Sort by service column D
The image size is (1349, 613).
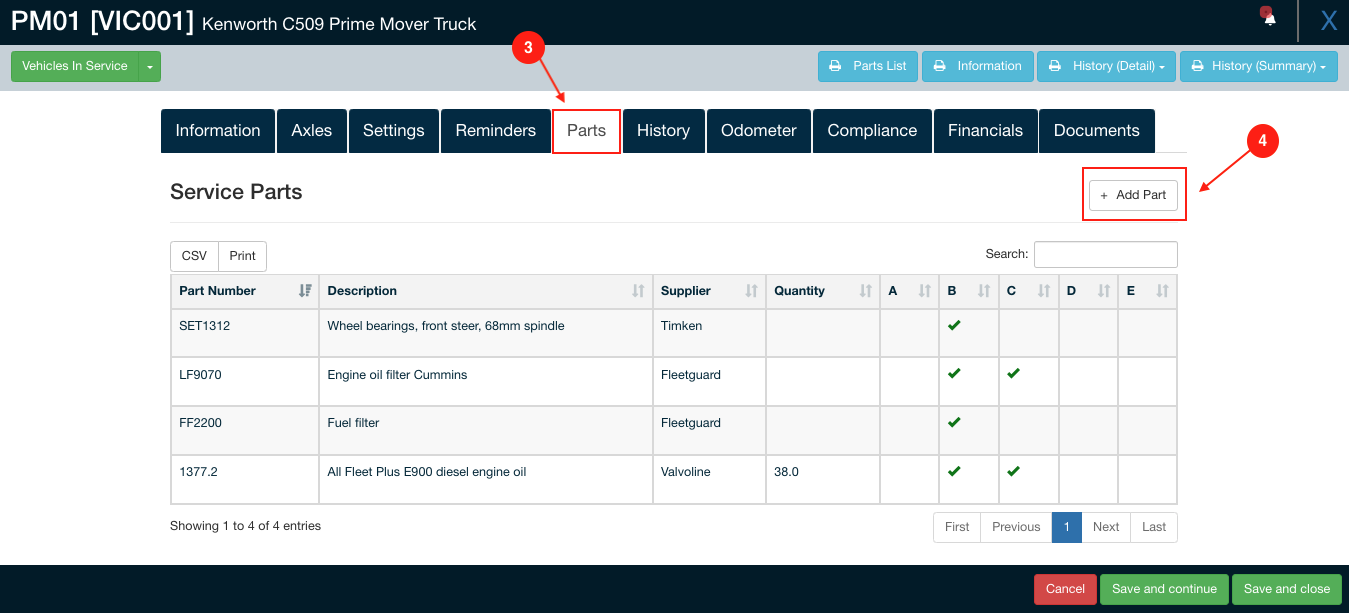(1088, 291)
